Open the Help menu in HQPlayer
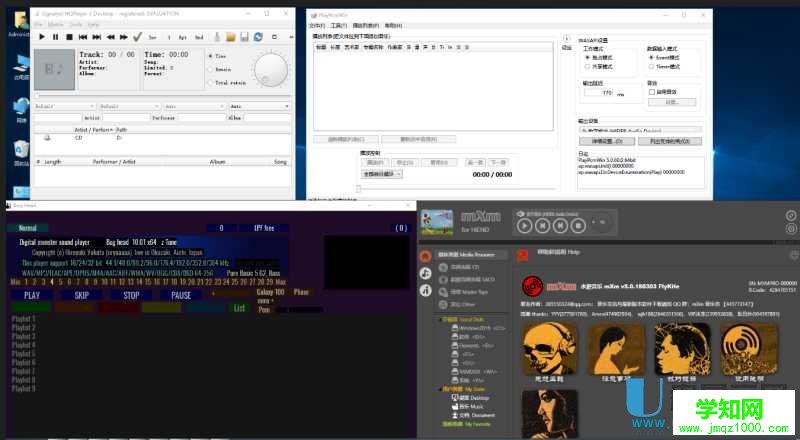800x440 pixels. point(93,25)
